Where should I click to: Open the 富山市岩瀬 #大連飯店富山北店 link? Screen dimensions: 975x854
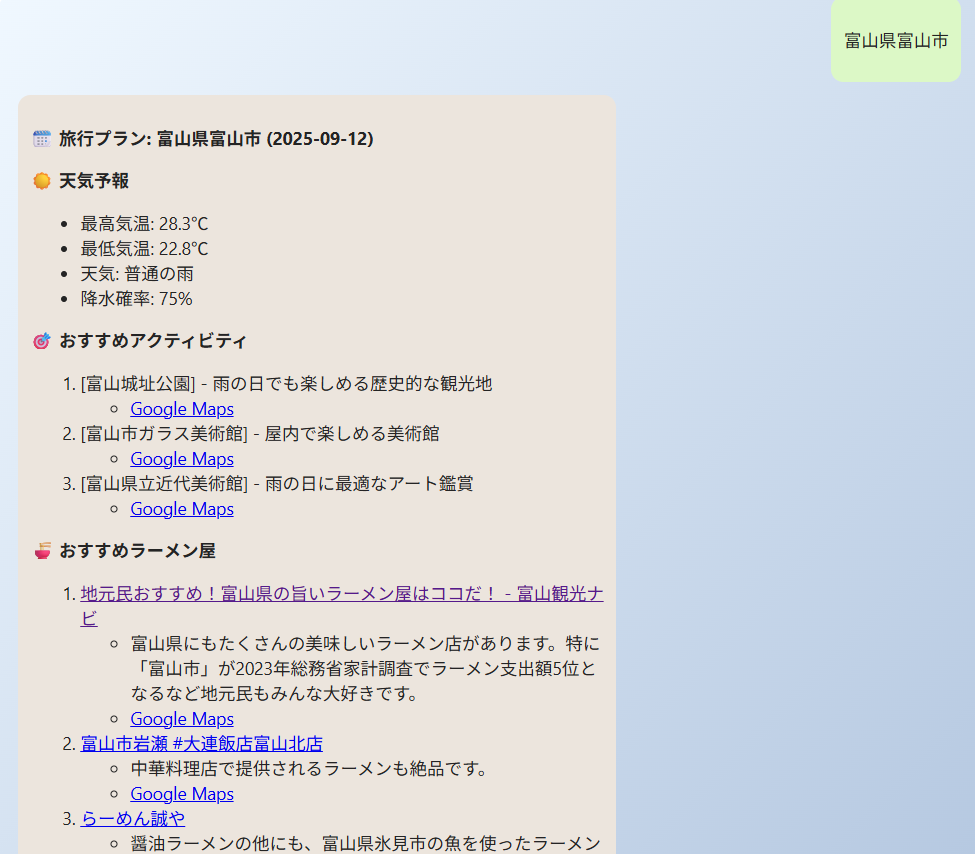click(201, 744)
